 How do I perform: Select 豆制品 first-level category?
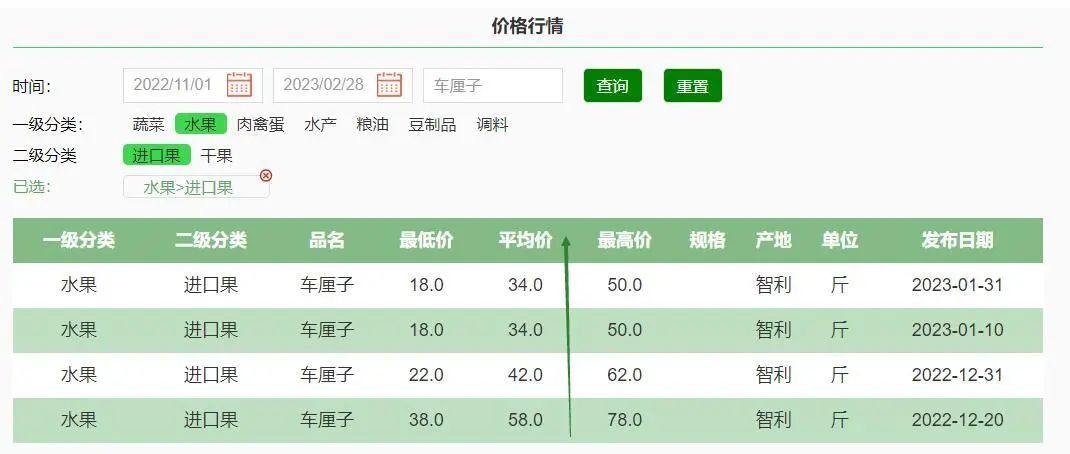432,125
